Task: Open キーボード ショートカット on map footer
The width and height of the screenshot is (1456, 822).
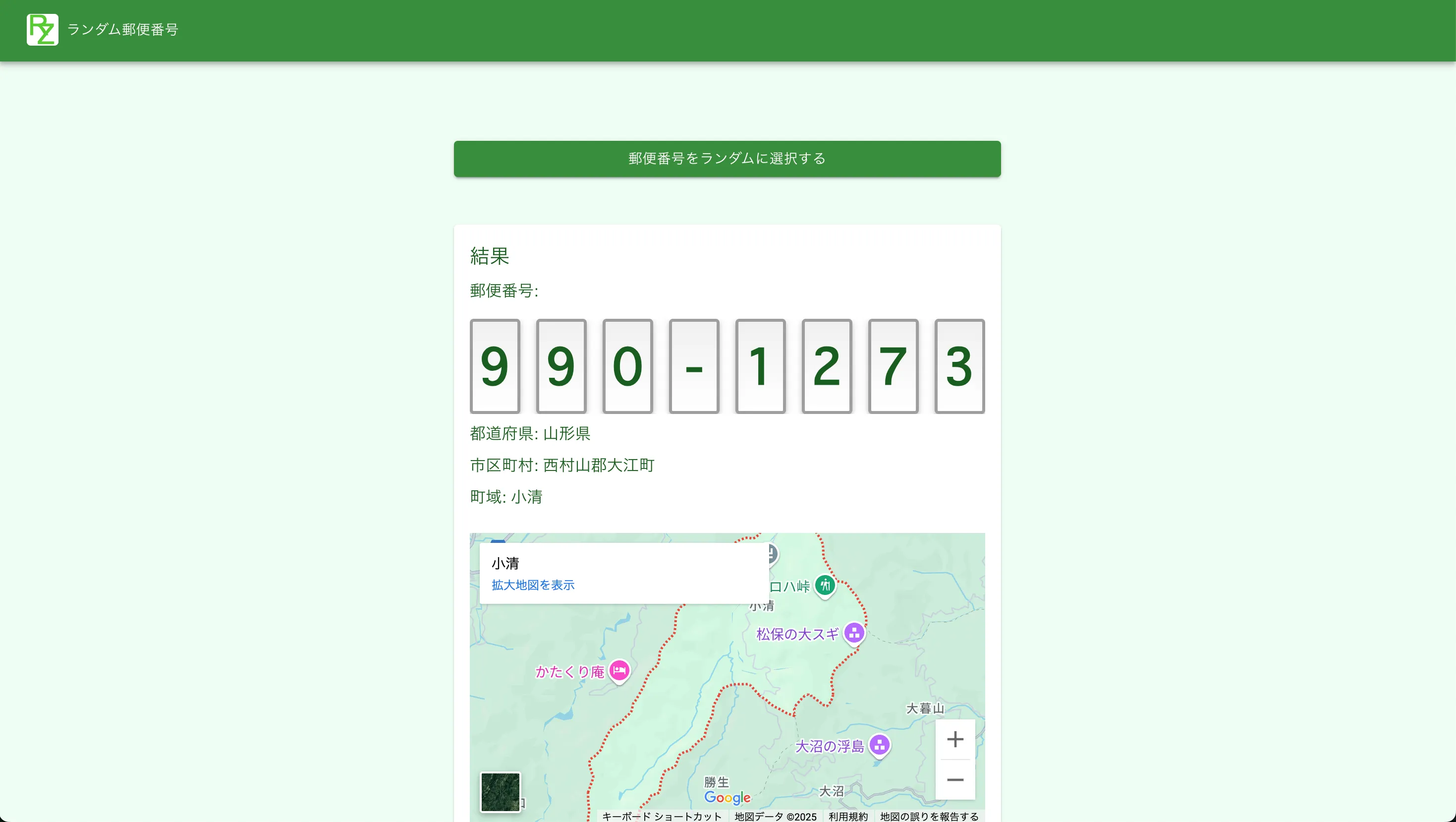Action: pos(661,816)
